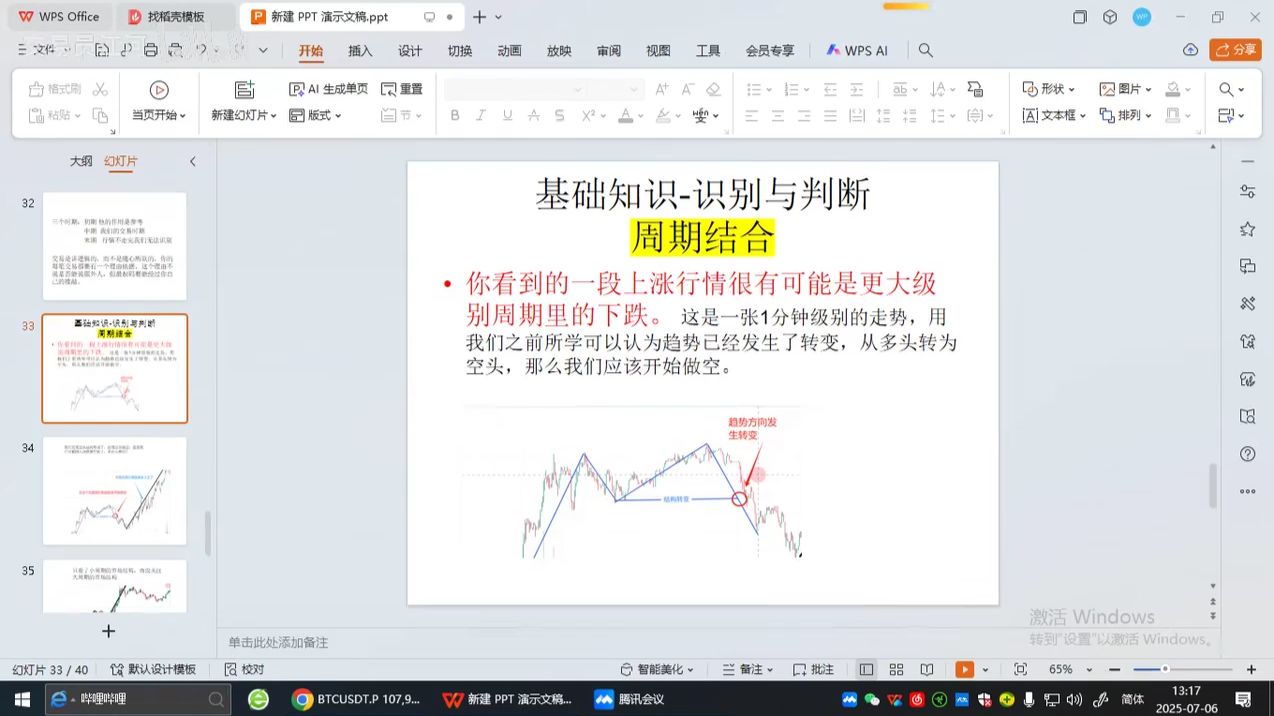The width and height of the screenshot is (1274, 716).
Task: Toggle justify paragraph alignment
Action: coord(831,115)
